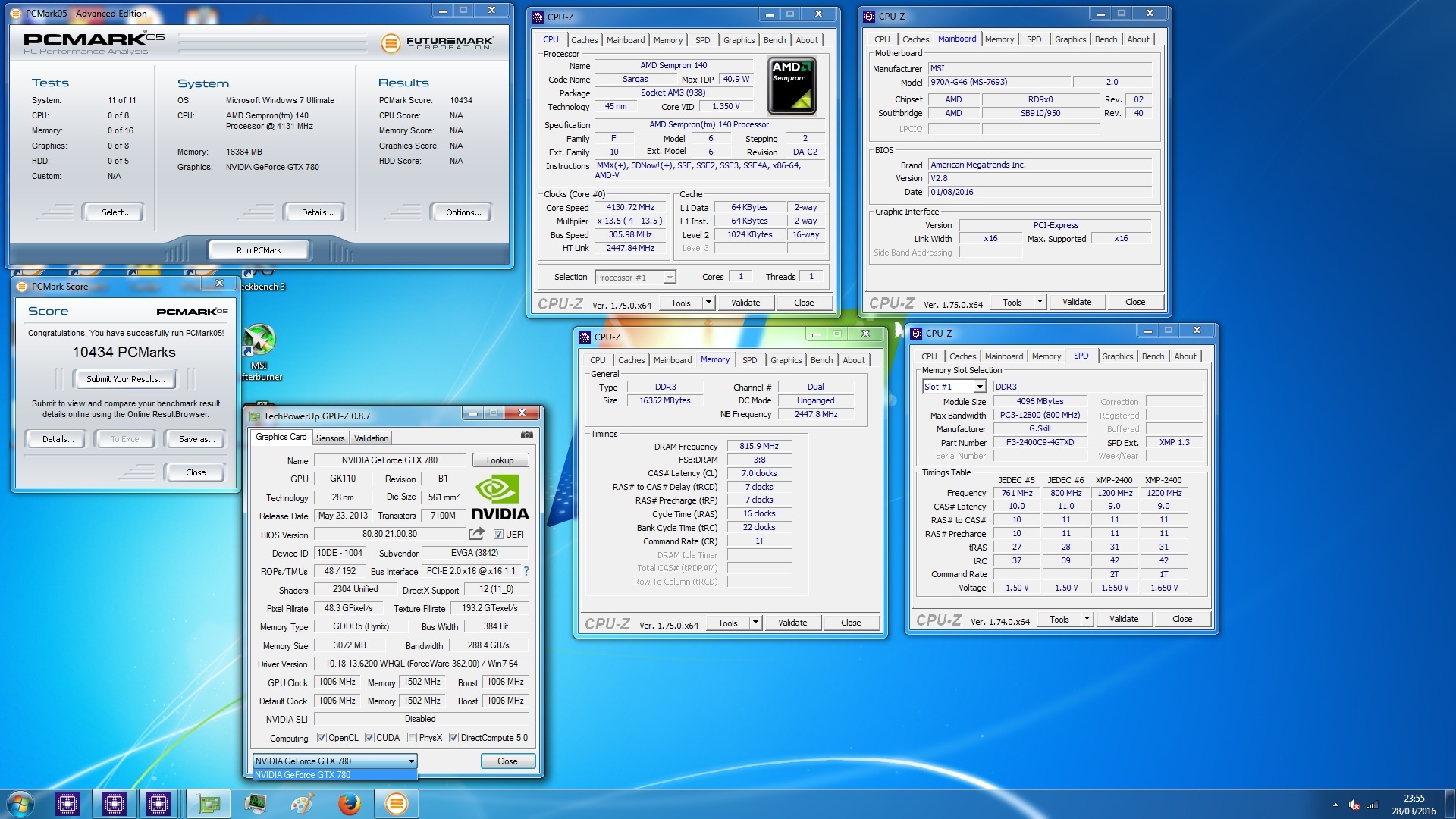Toggle the PhysX checkbox
Viewport: 1456px width, 819px height.
tap(412, 738)
